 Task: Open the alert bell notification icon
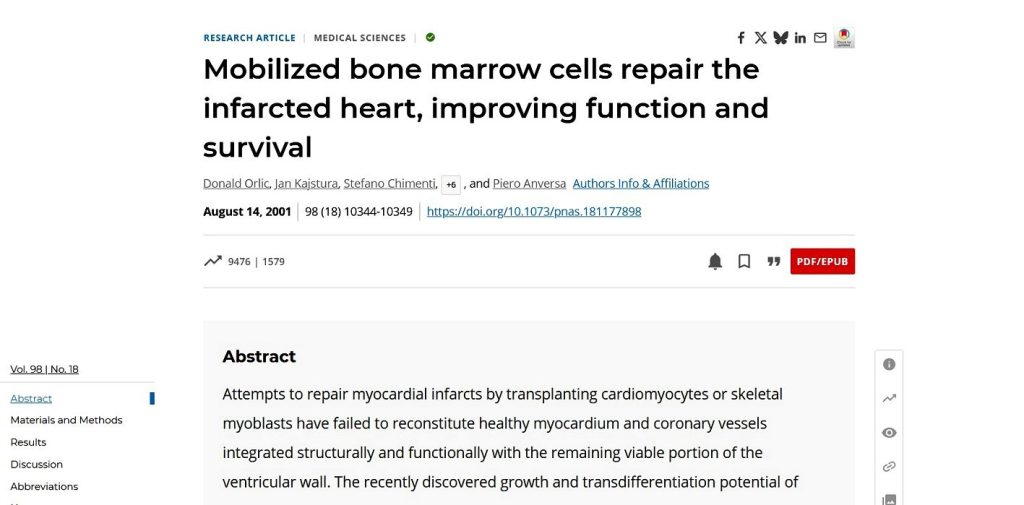(715, 261)
